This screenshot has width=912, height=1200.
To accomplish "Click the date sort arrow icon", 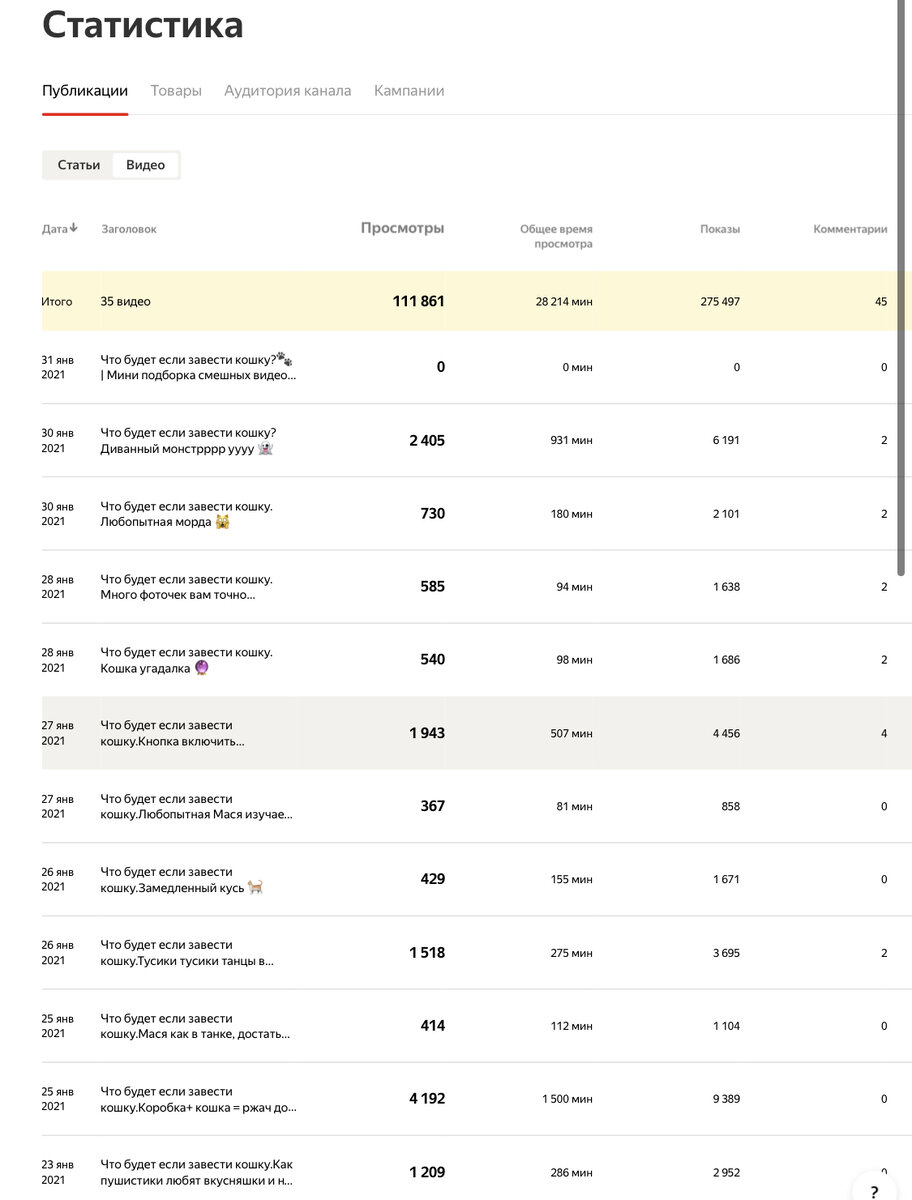I will (x=74, y=228).
